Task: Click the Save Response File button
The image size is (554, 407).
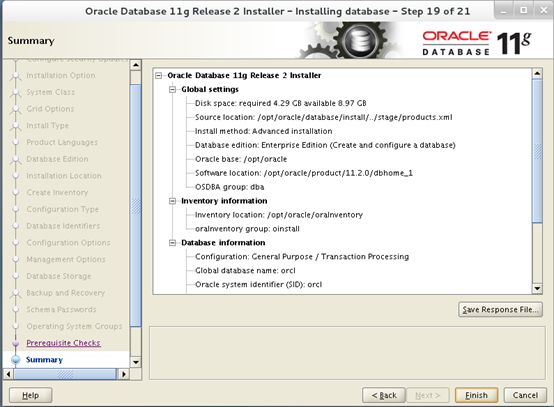Action: [500, 309]
